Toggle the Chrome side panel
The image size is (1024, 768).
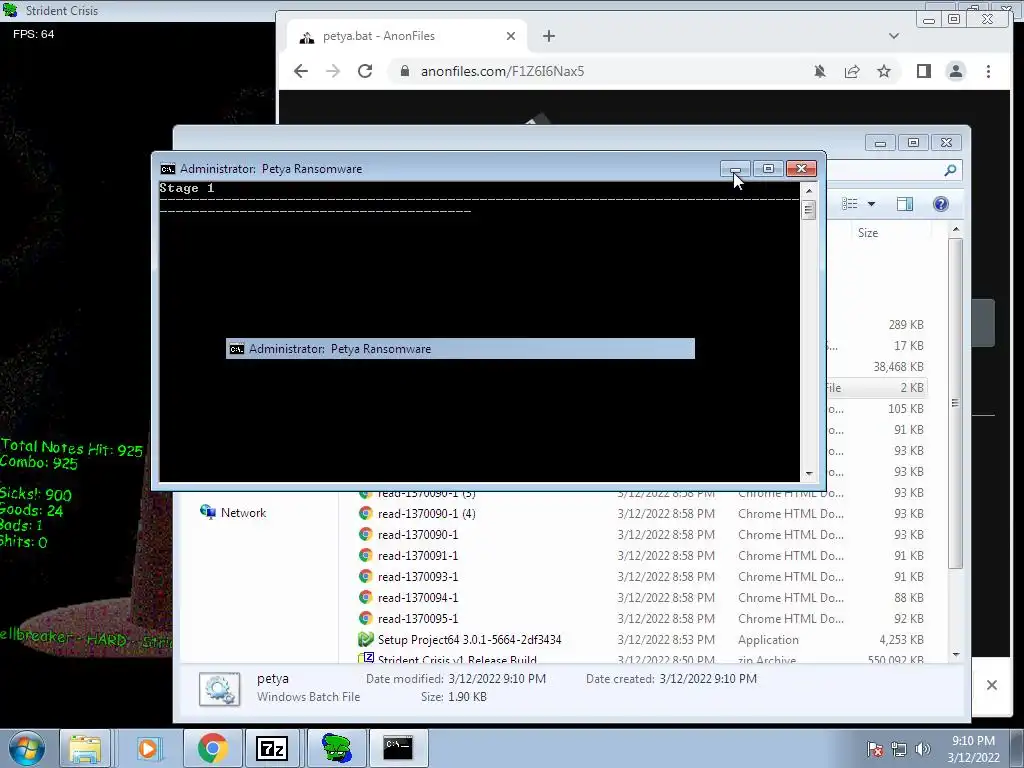(x=923, y=71)
